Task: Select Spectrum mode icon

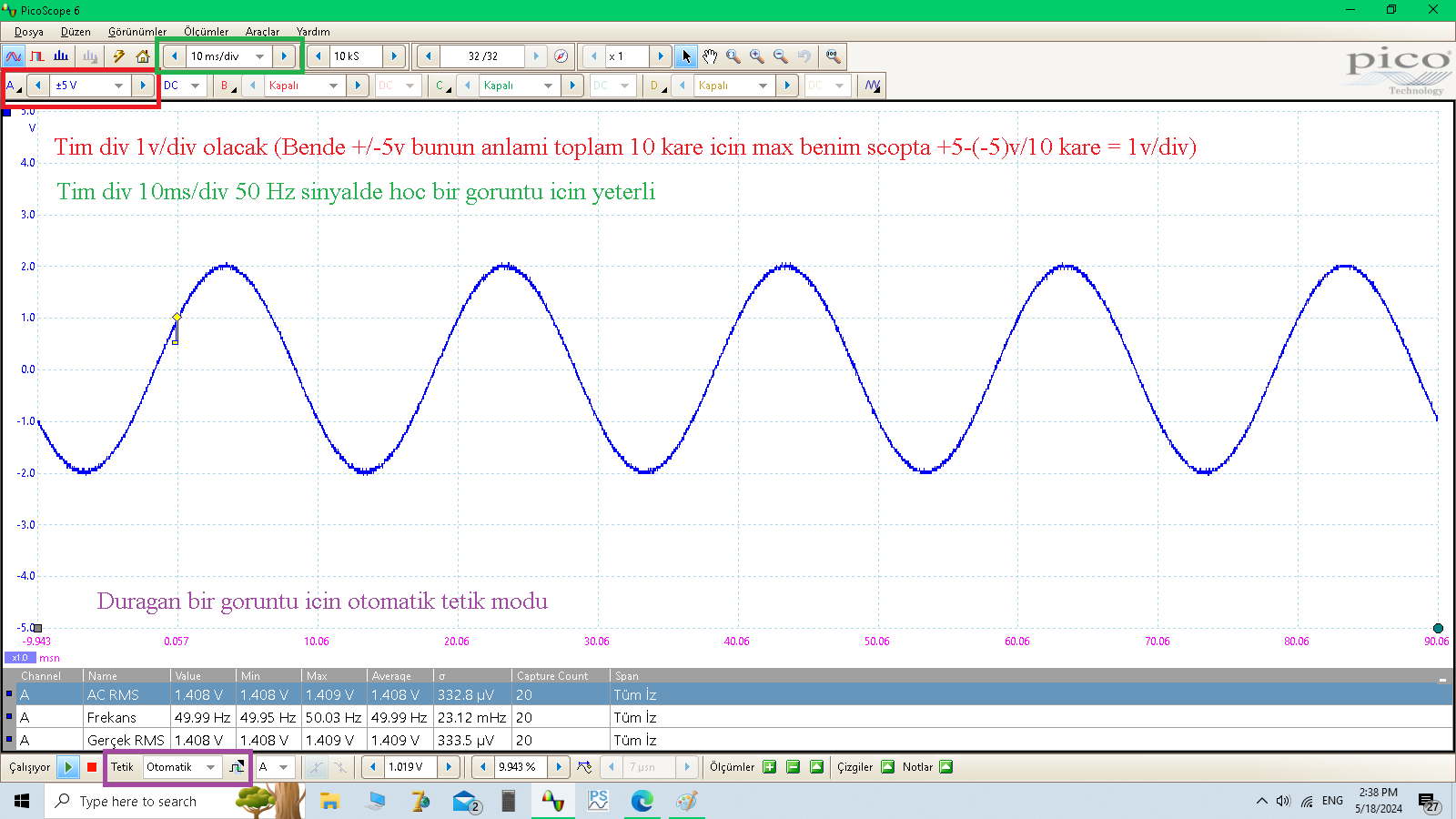Action: (61, 56)
